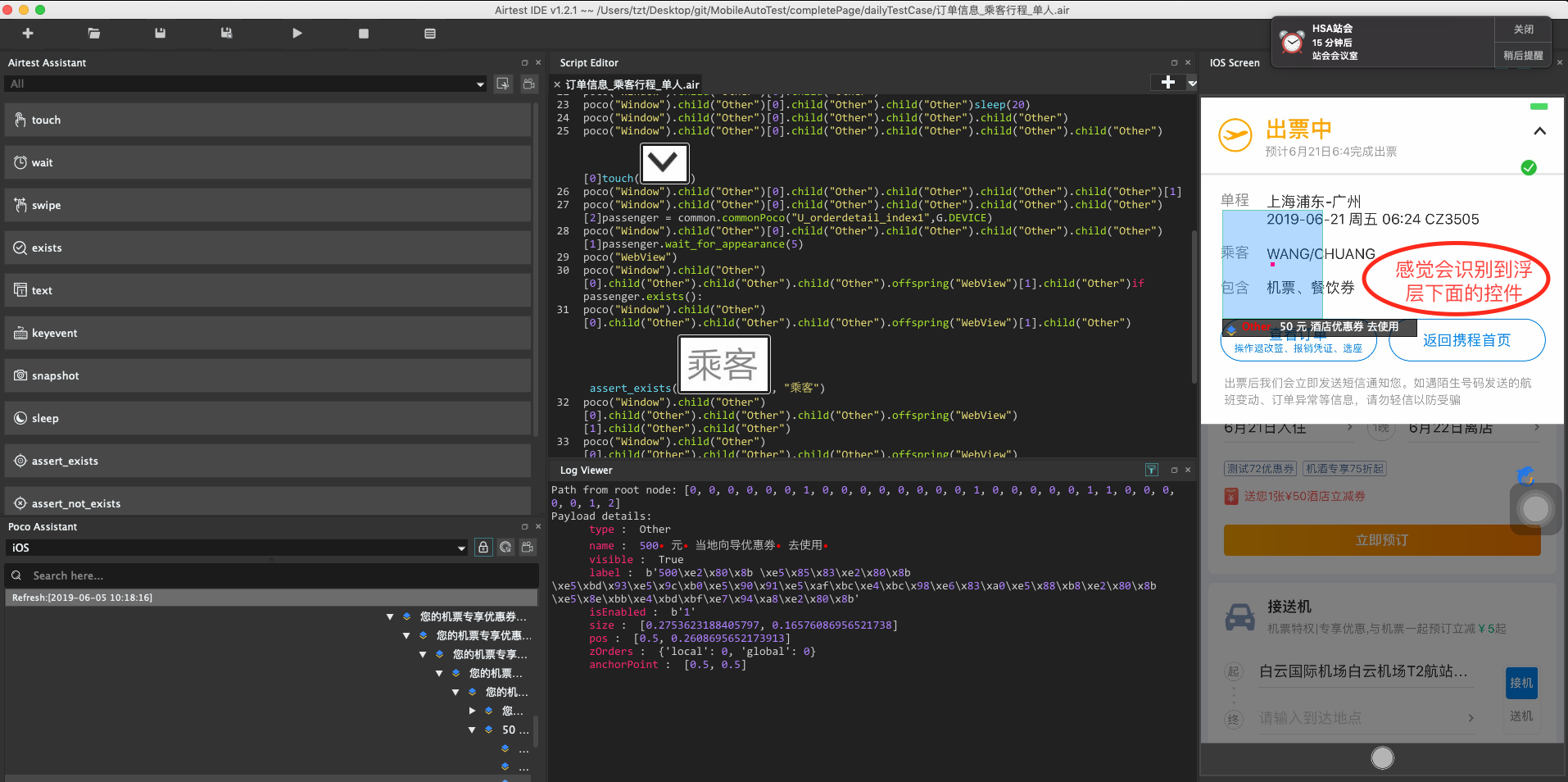Dismiss the HSA站会 reminder with 关闭
Screen dimensions: 1568x782
tap(1523, 30)
